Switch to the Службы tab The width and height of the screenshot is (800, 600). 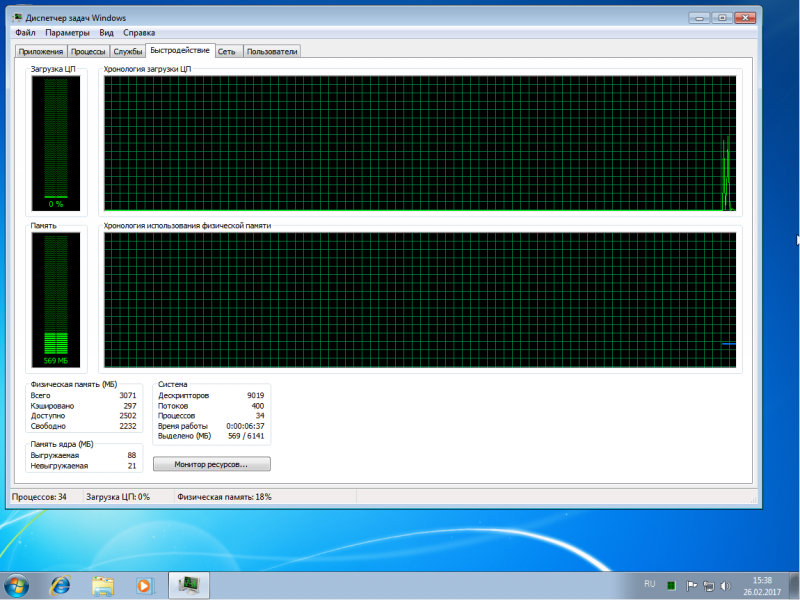pyautogui.click(x=128, y=52)
